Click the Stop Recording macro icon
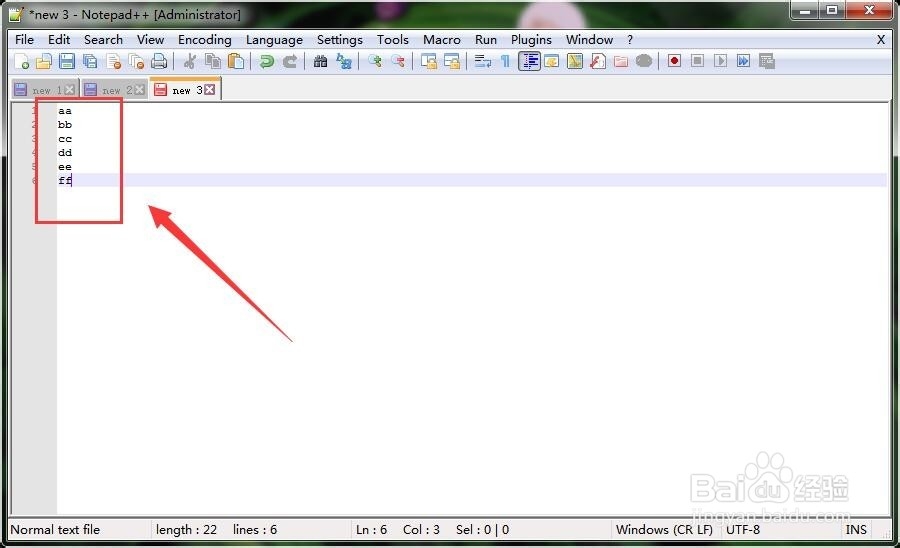 [x=697, y=61]
